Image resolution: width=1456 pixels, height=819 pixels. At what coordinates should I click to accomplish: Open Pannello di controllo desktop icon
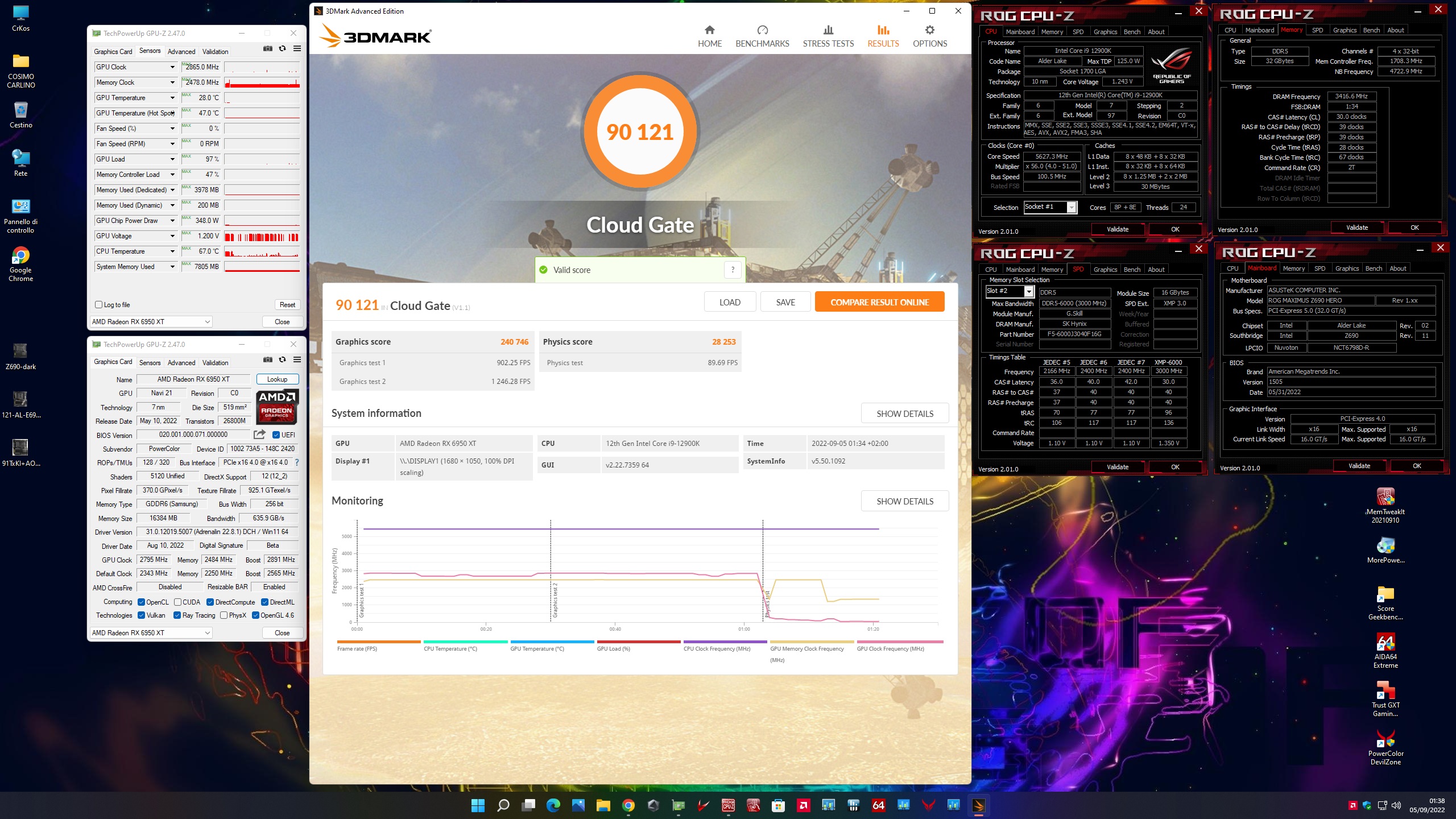[x=20, y=216]
